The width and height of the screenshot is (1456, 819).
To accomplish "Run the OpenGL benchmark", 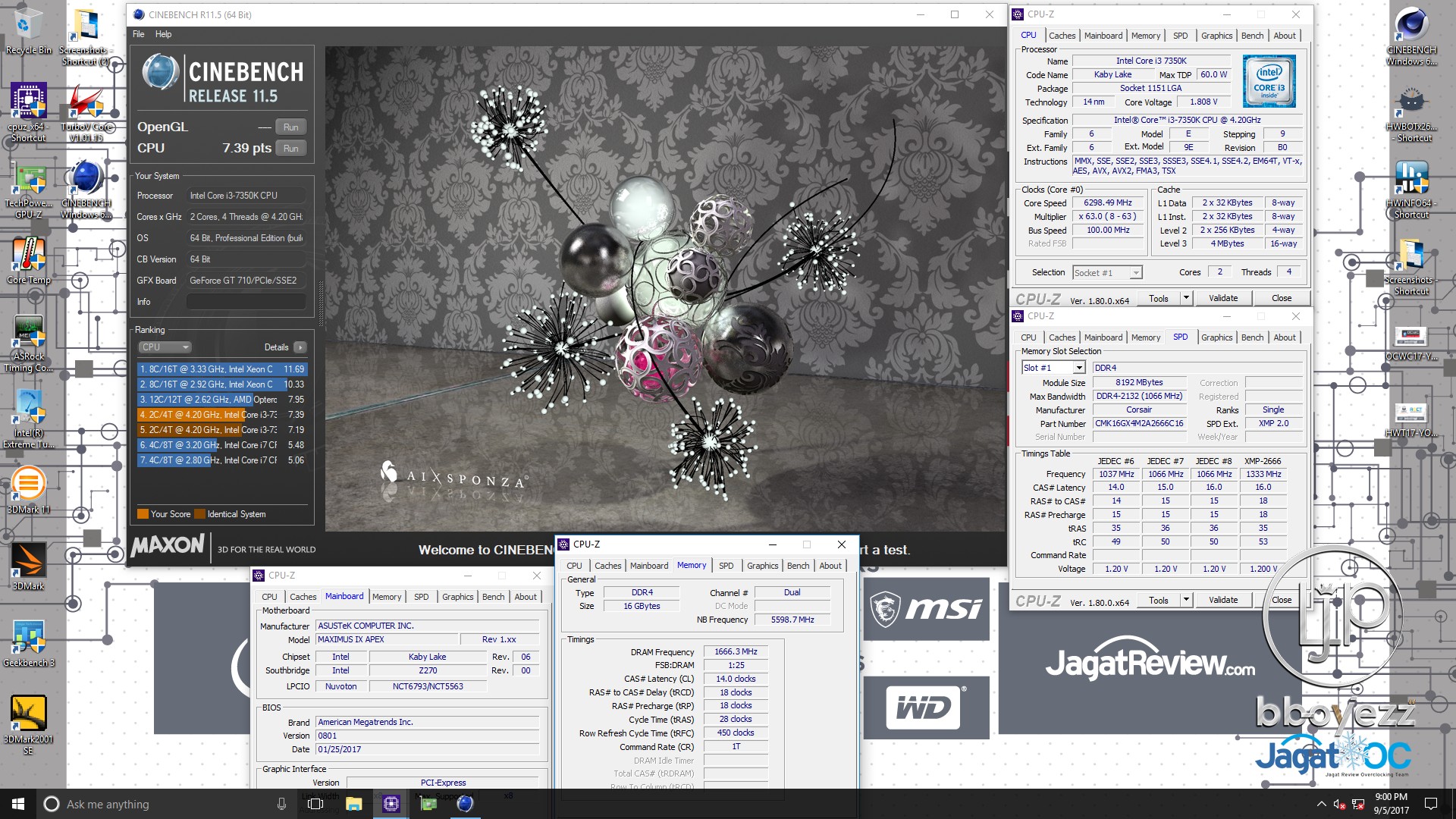I will click(291, 127).
